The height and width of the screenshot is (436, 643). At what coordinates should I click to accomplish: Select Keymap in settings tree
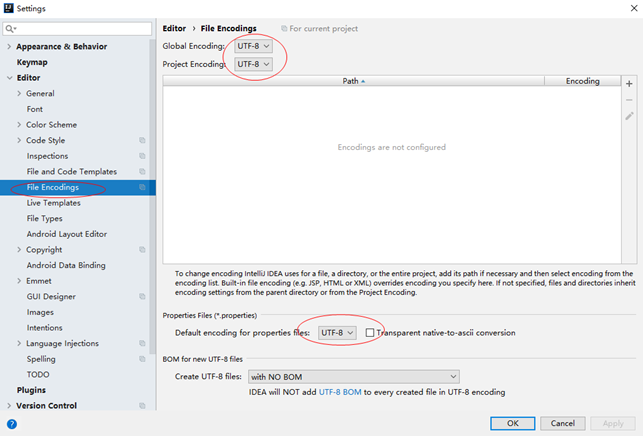(x=32, y=62)
